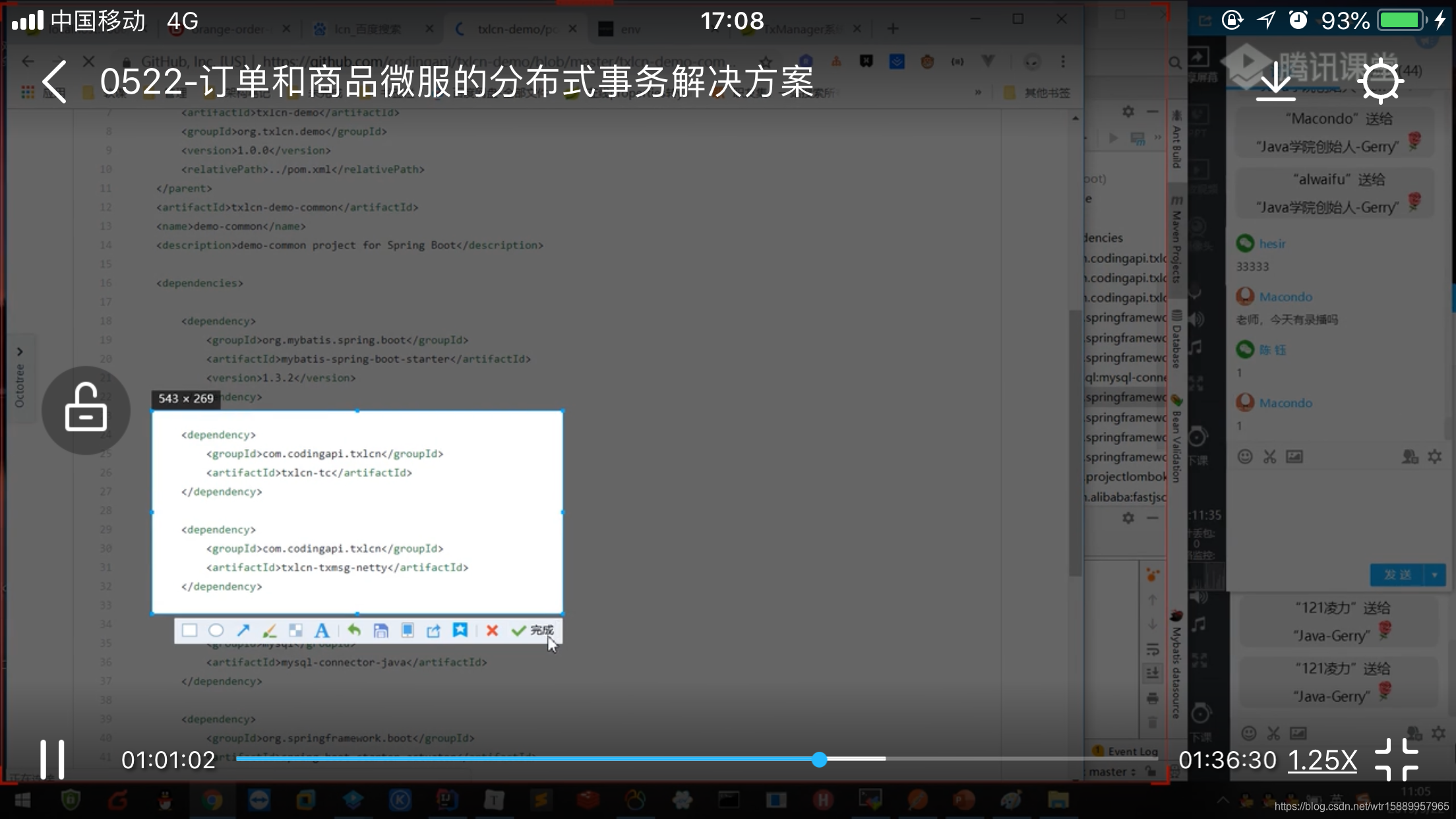Image resolution: width=1456 pixels, height=819 pixels.
Task: Expand the Octotree side panel
Action: 20,377
